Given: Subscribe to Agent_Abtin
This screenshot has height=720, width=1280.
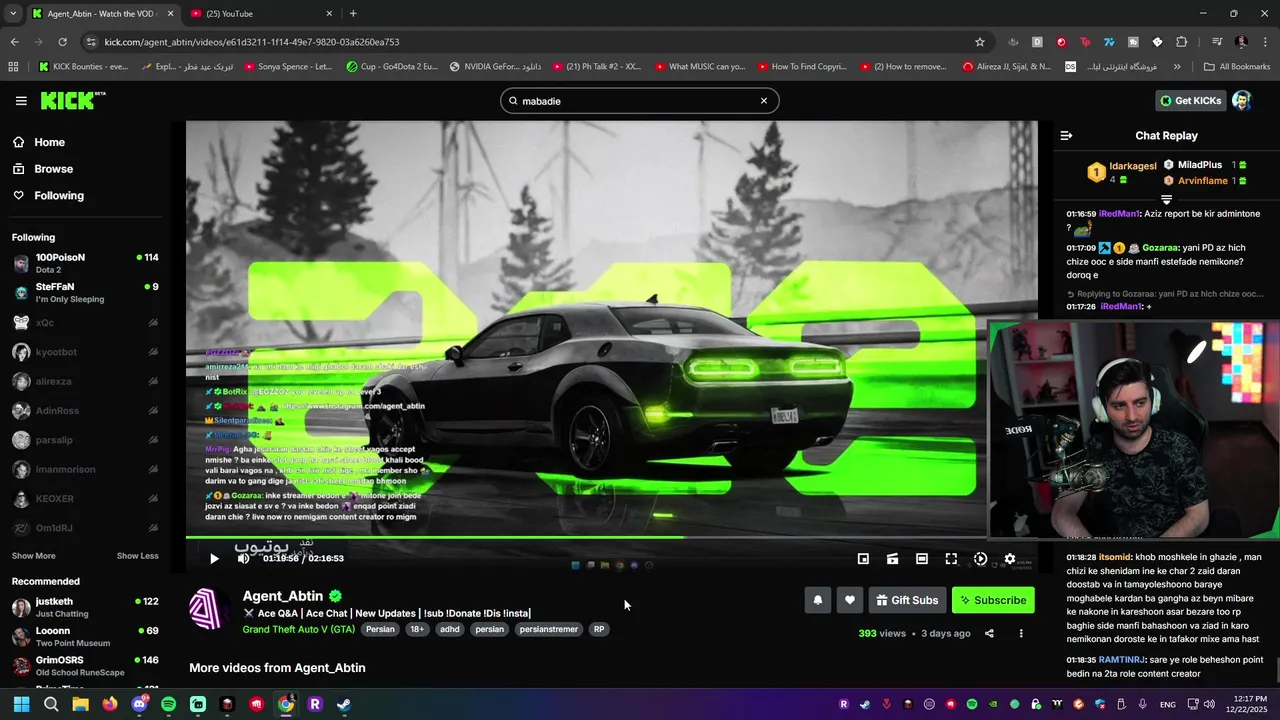Looking at the screenshot, I should (x=993, y=600).
